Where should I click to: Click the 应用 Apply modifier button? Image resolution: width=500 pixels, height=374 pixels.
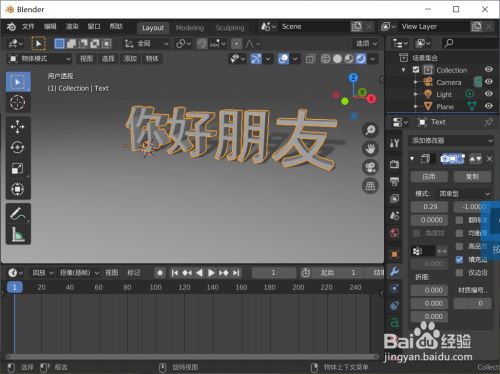coord(429,177)
